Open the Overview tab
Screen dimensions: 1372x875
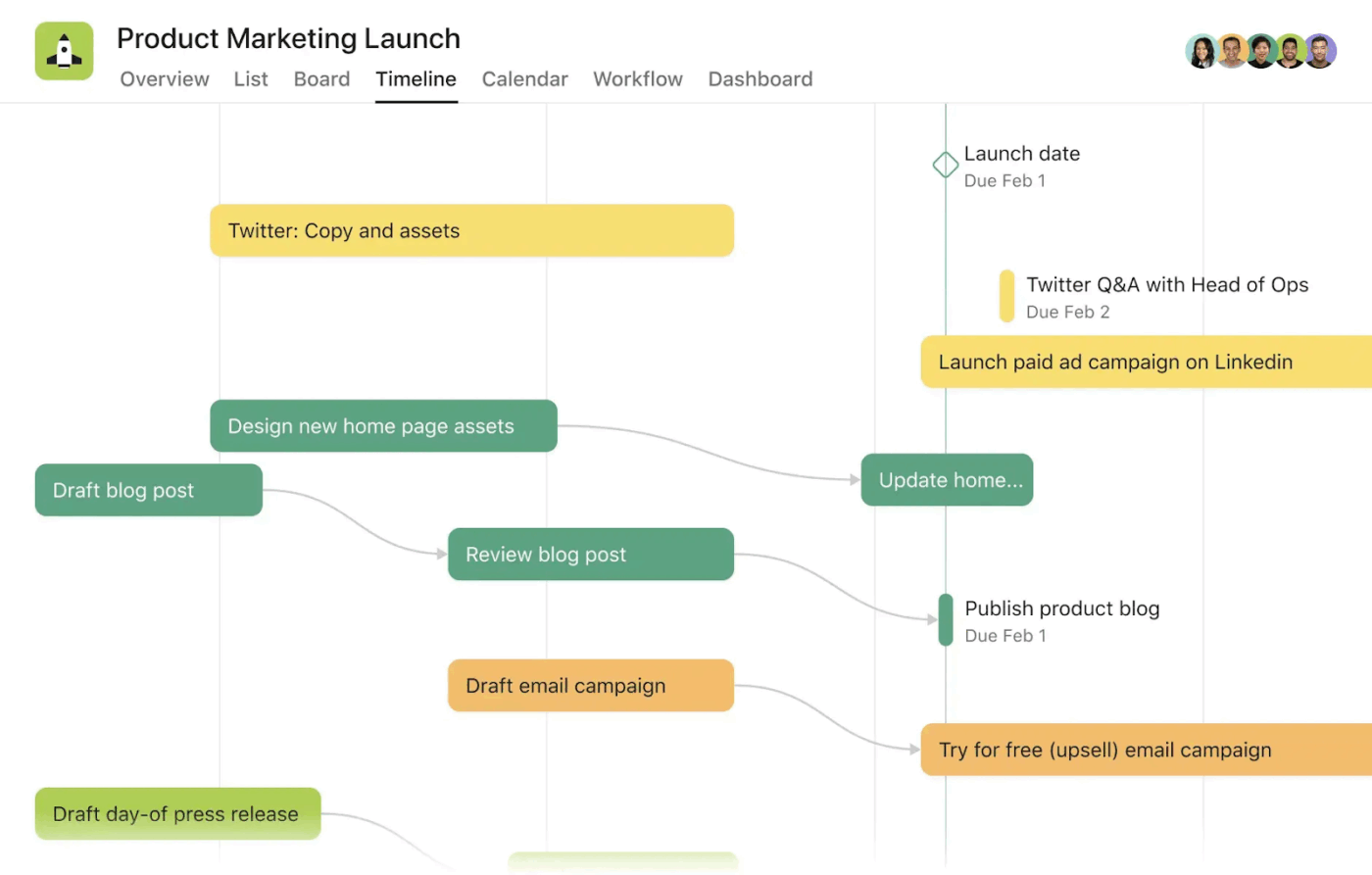click(x=164, y=79)
